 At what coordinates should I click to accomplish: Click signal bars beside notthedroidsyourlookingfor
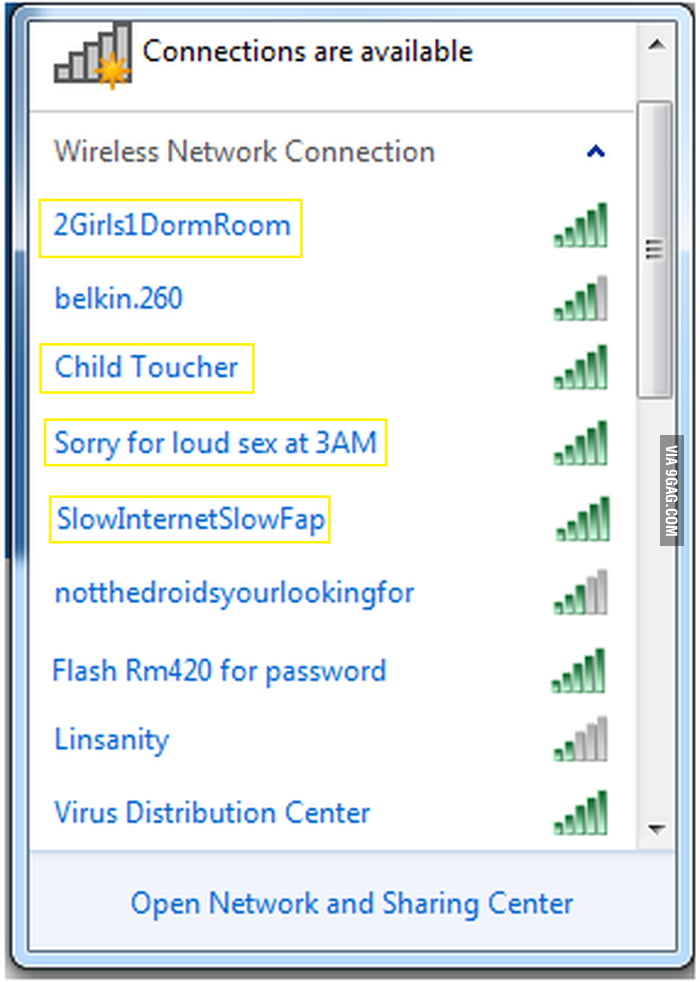580,592
